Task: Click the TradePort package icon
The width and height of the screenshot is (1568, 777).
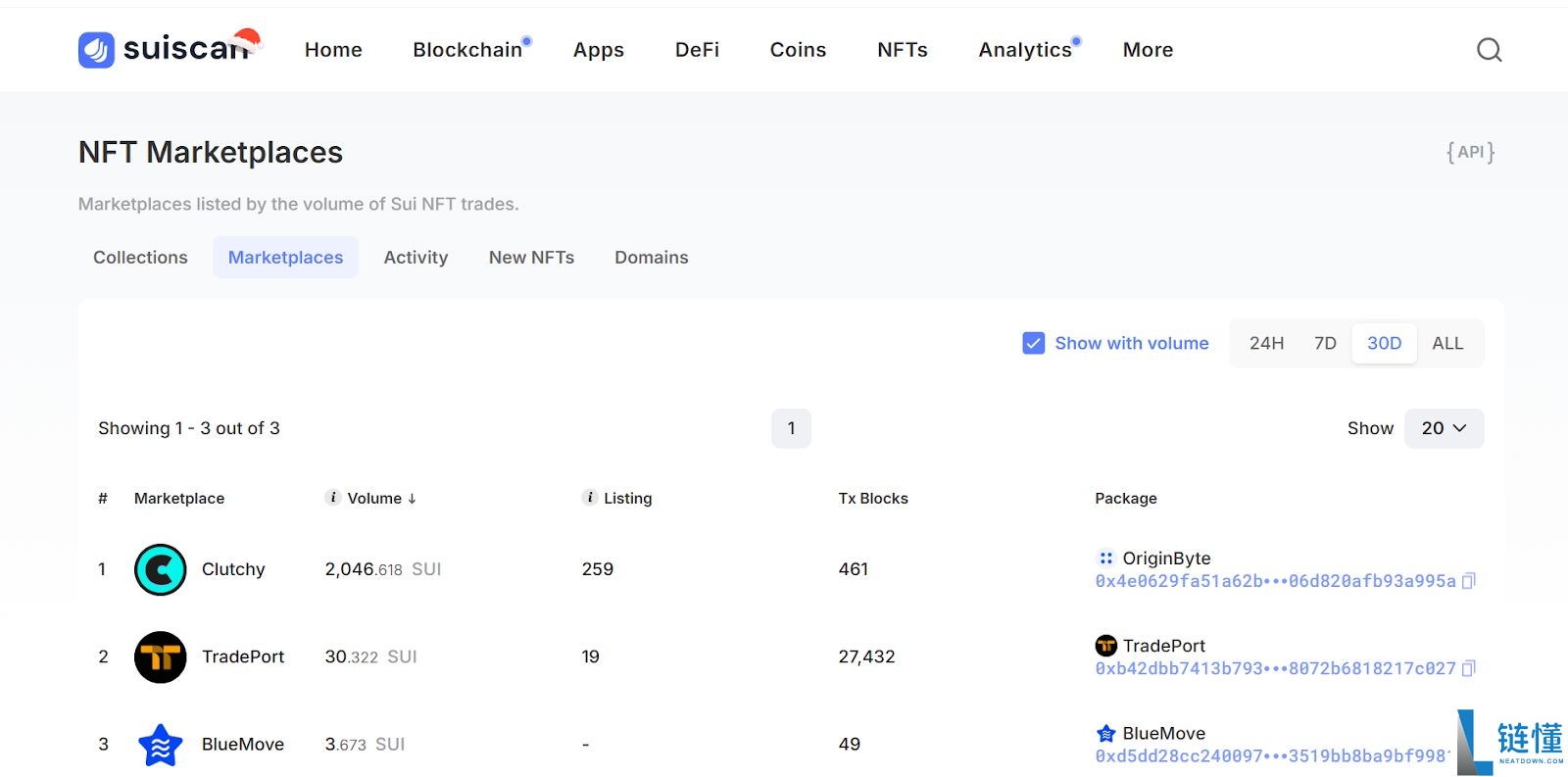Action: click(x=1105, y=645)
